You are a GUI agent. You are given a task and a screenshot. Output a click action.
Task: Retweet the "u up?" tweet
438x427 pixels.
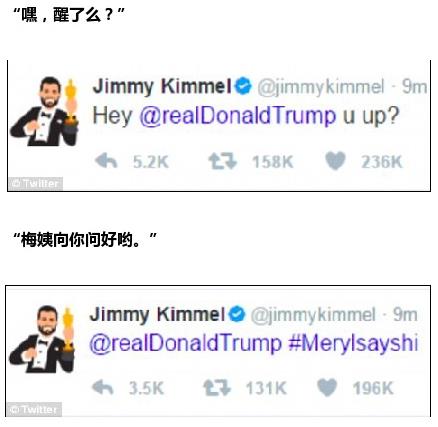pyautogui.click(x=223, y=161)
